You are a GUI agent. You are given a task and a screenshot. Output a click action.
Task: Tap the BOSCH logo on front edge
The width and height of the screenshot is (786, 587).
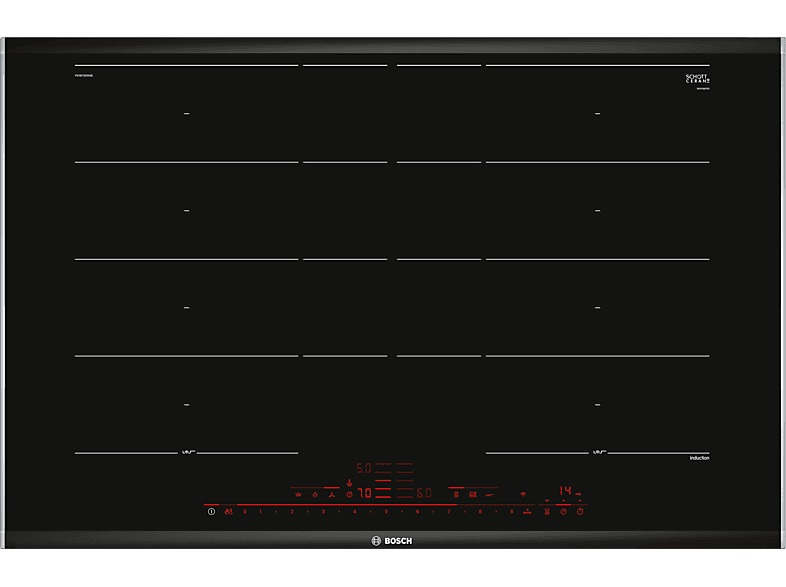click(x=391, y=541)
